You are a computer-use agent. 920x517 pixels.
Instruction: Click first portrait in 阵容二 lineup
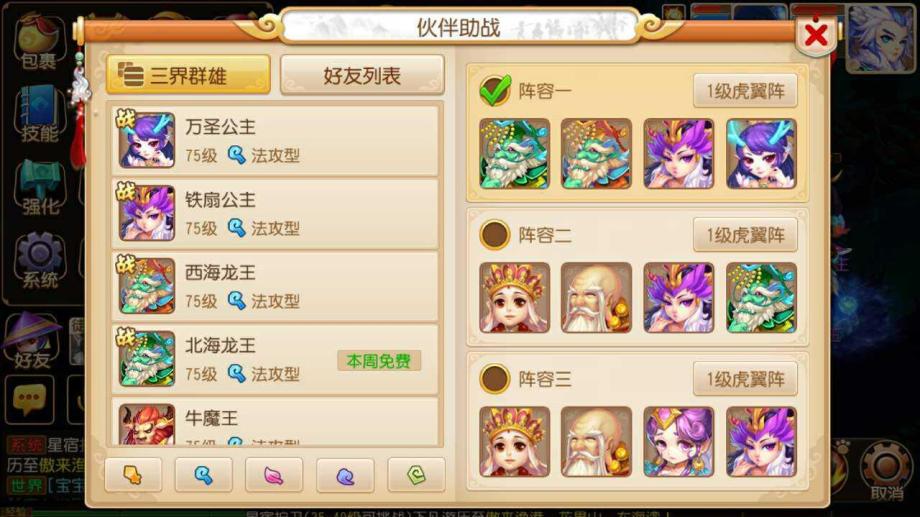click(x=515, y=298)
